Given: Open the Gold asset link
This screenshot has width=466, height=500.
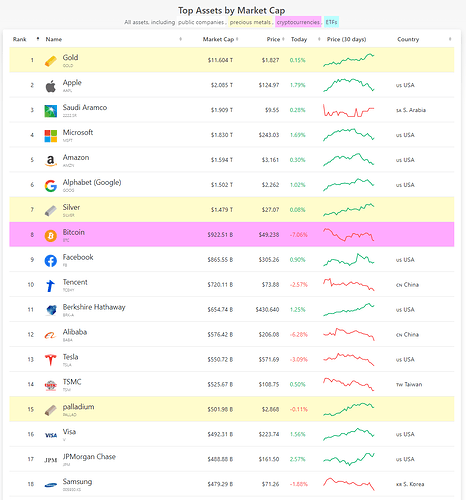Looking at the screenshot, I should coord(70,58).
